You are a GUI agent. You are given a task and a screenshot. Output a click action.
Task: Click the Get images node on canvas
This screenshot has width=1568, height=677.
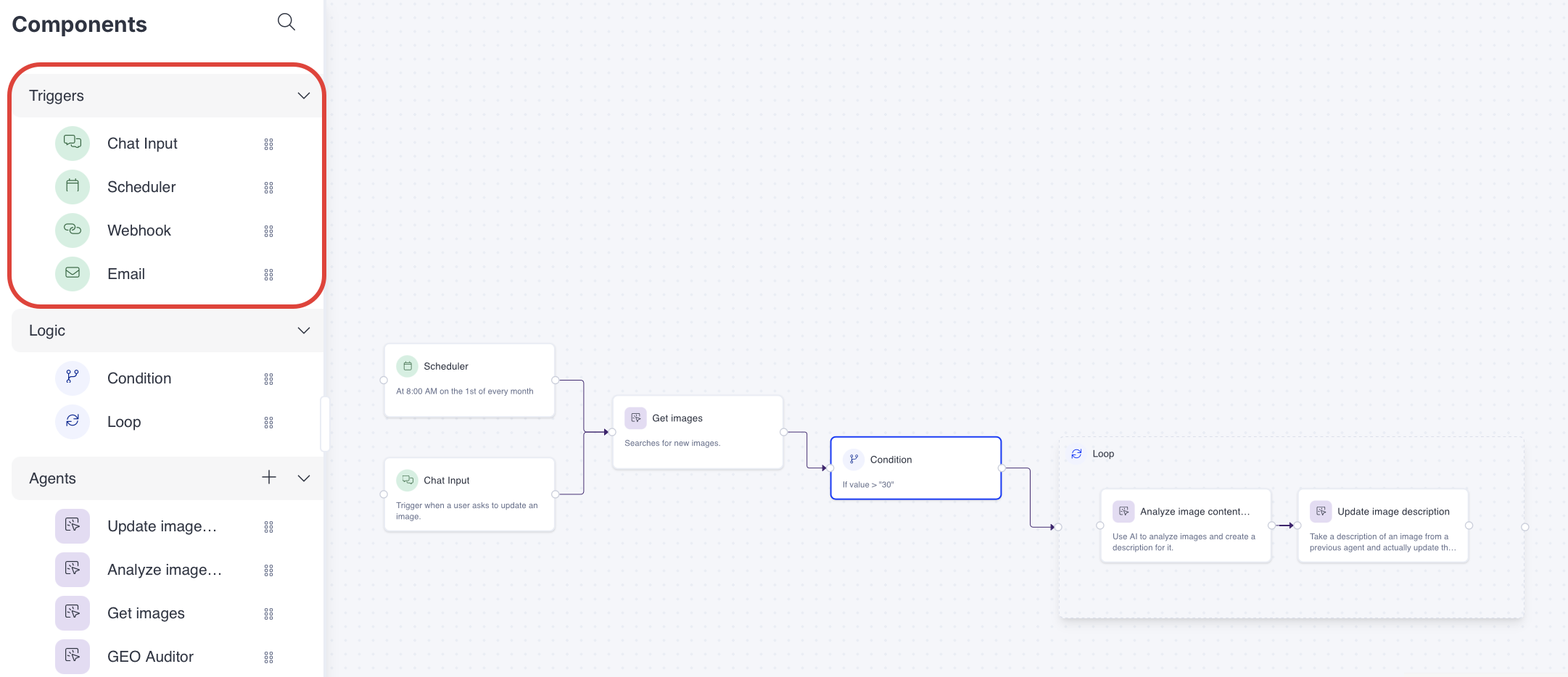(697, 432)
